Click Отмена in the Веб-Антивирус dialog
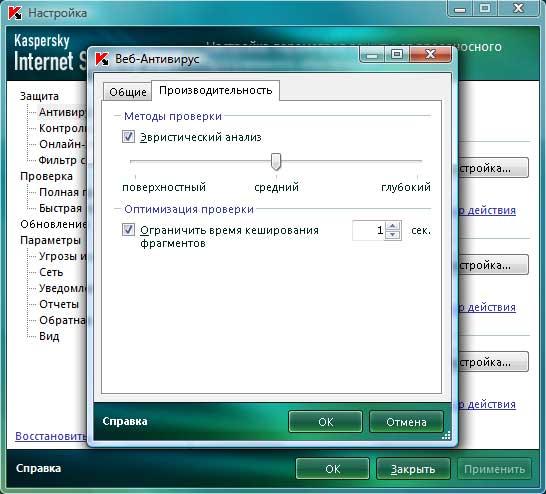 tap(406, 422)
